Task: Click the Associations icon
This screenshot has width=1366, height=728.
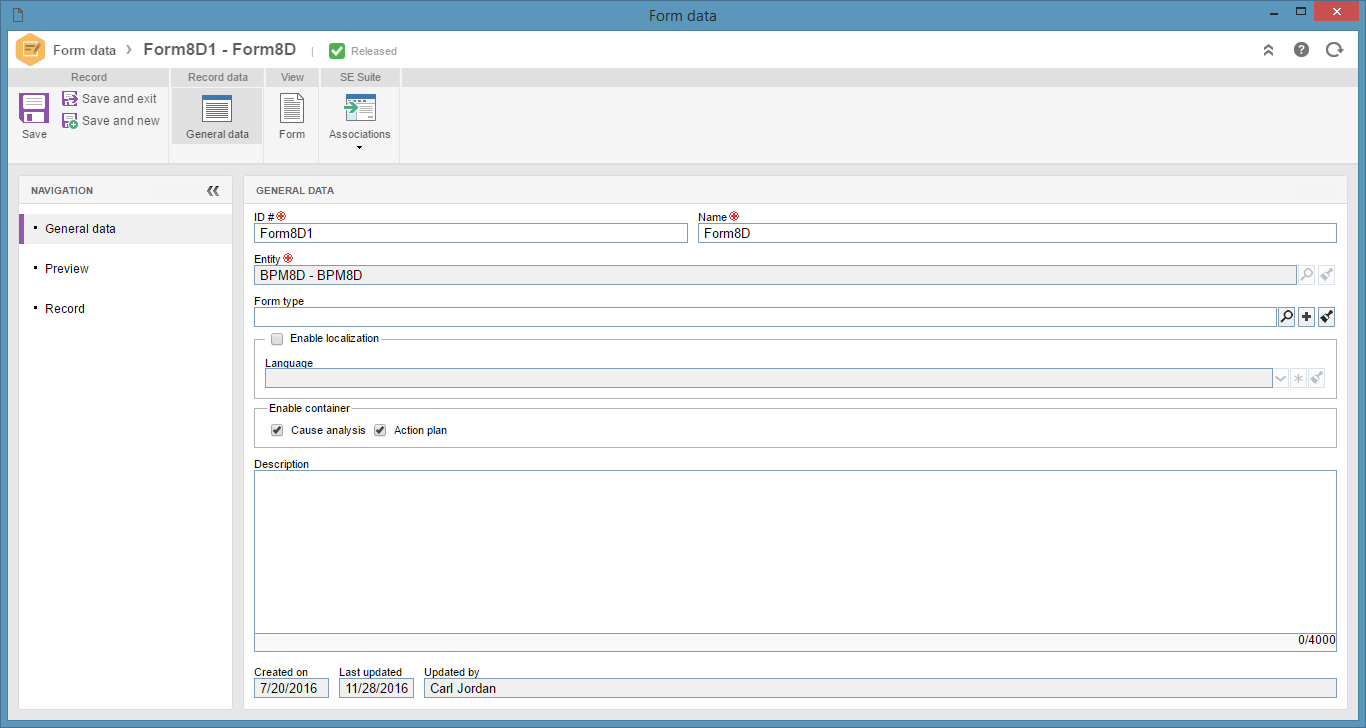Action: [x=360, y=108]
